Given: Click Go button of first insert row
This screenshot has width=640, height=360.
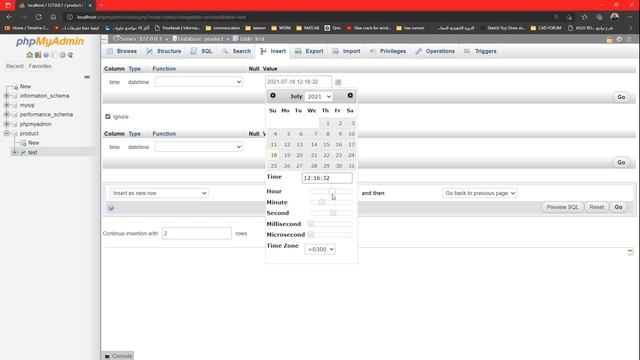Looking at the screenshot, I should [x=621, y=97].
